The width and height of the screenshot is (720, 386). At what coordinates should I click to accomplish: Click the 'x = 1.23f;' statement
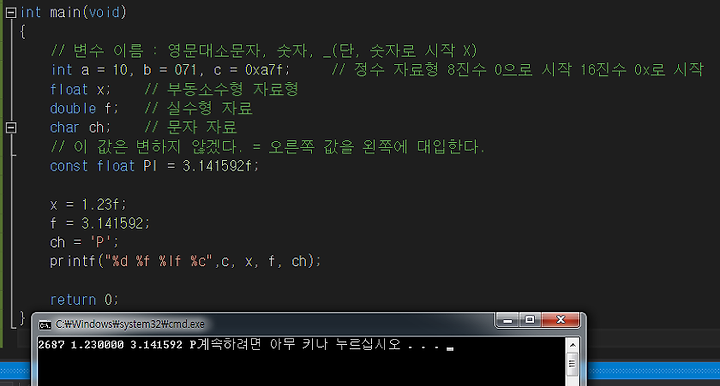pyautogui.click(x=88, y=204)
